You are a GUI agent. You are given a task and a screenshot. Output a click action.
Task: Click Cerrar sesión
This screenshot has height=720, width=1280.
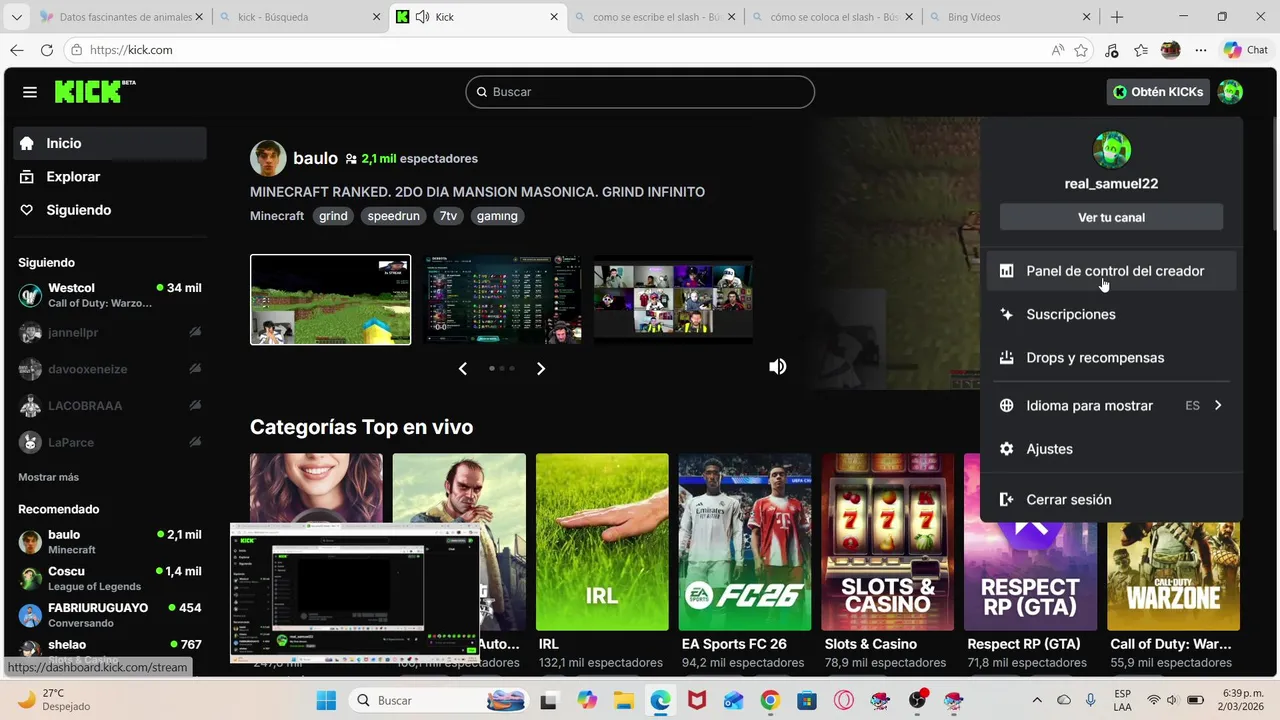click(x=1111, y=500)
